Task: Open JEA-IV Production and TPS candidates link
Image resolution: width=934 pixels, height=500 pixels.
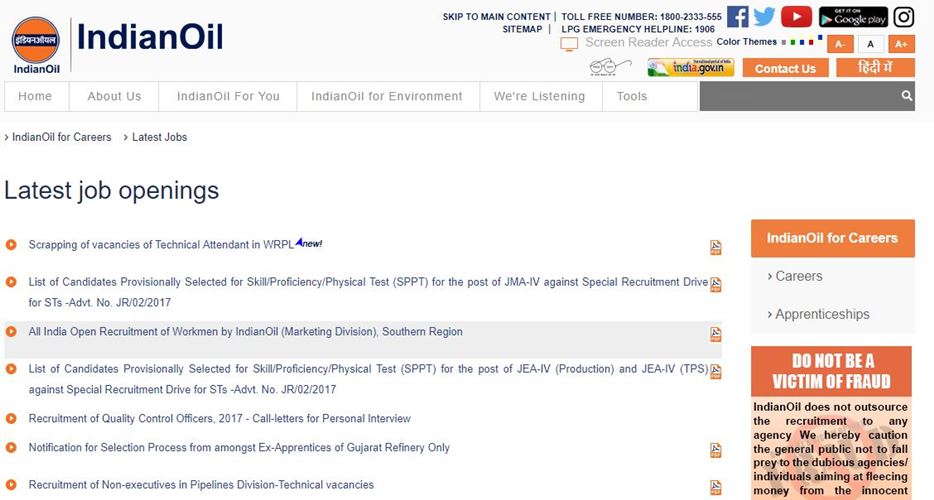Action: 368,379
